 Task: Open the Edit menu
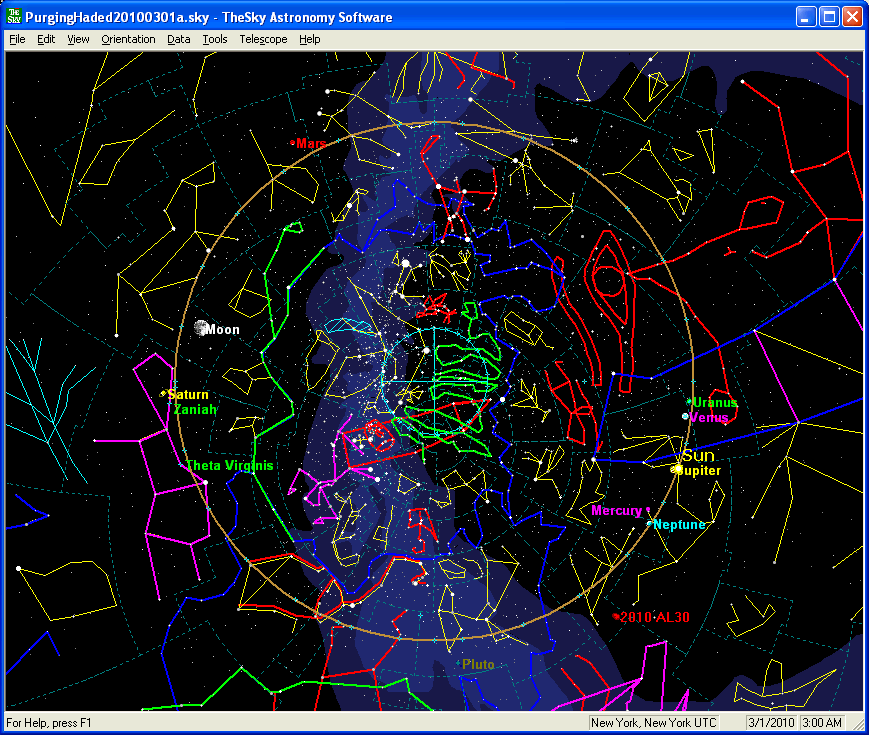pyautogui.click(x=46, y=39)
